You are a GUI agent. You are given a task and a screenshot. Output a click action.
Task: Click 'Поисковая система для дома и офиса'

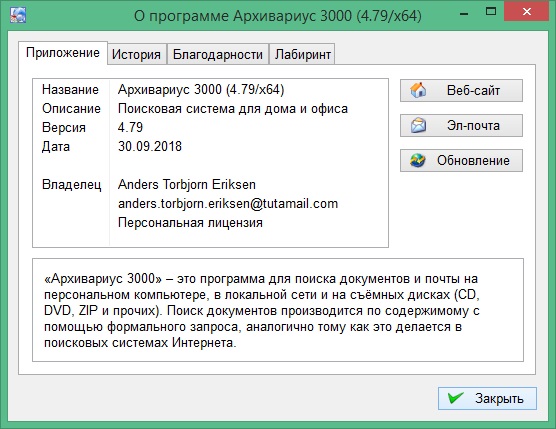[x=233, y=108]
